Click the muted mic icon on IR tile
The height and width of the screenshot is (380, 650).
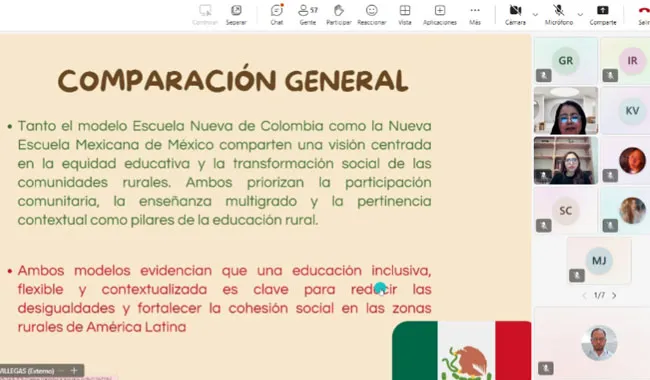[x=610, y=75]
